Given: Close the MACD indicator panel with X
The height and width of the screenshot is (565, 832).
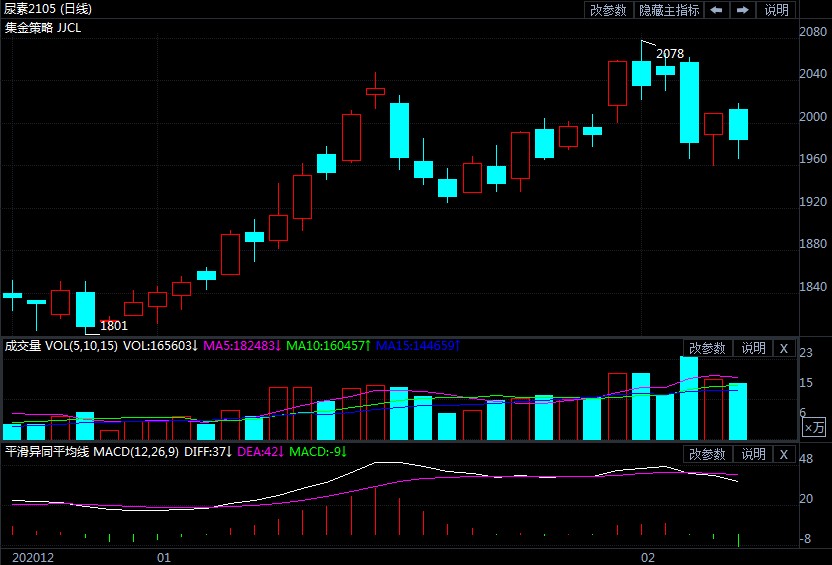Looking at the screenshot, I should (783, 454).
